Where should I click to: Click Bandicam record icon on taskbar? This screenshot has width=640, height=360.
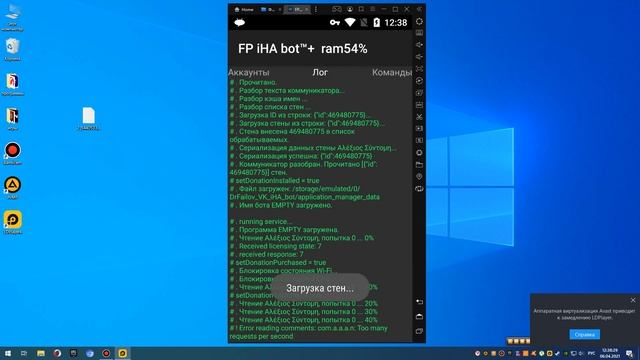click(x=106, y=353)
